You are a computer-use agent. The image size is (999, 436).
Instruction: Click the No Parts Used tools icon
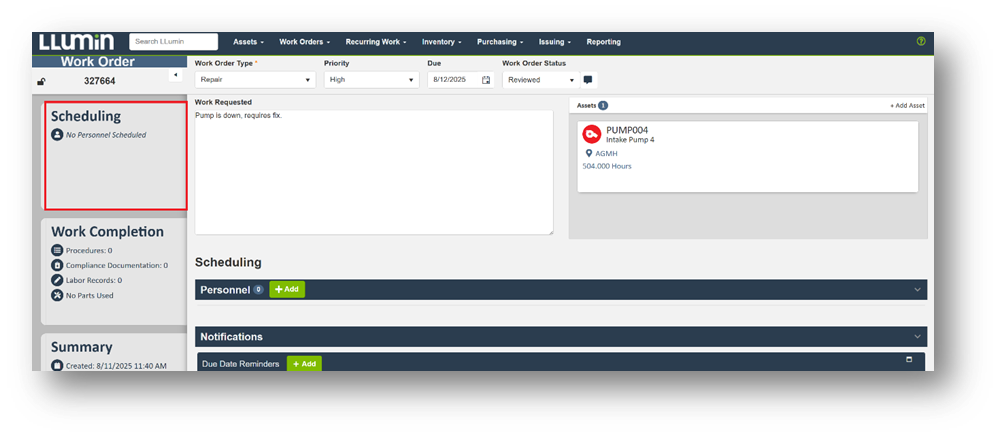57,295
